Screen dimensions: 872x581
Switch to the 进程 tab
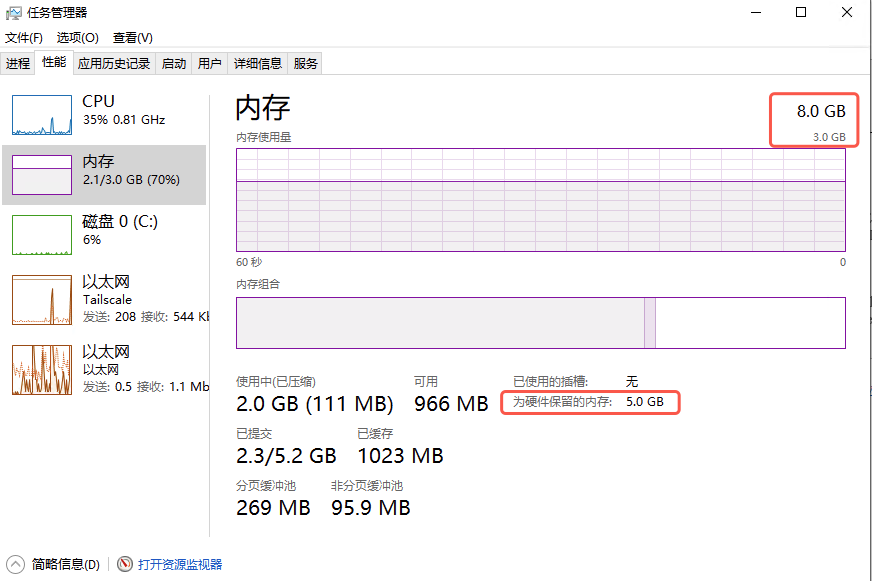point(17,64)
